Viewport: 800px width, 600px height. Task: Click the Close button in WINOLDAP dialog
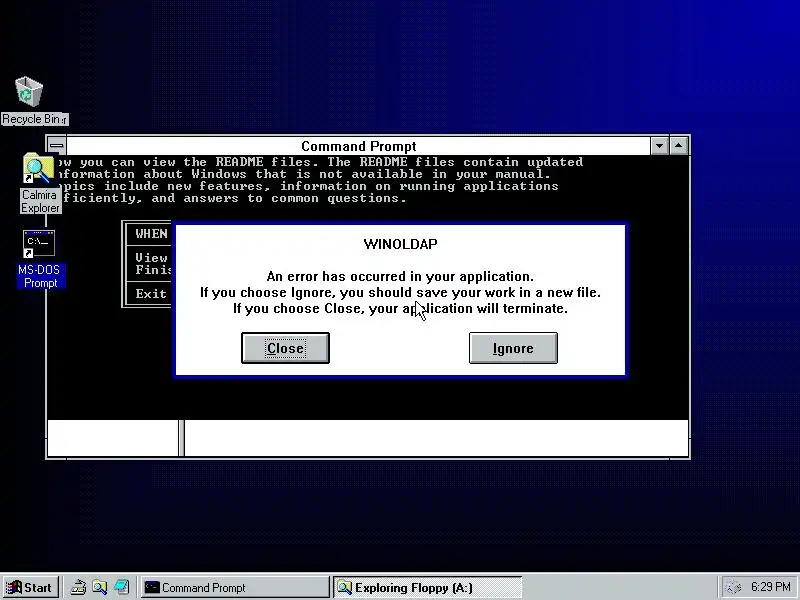coord(285,348)
